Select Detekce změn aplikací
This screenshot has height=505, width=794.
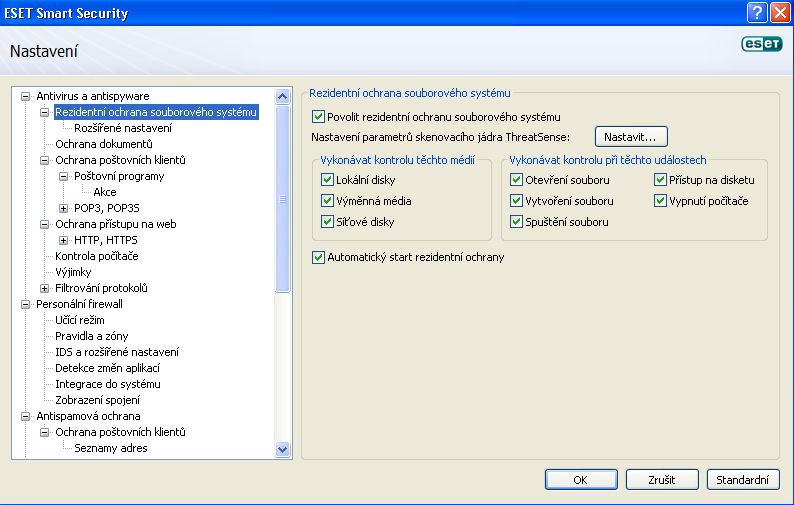point(107,368)
